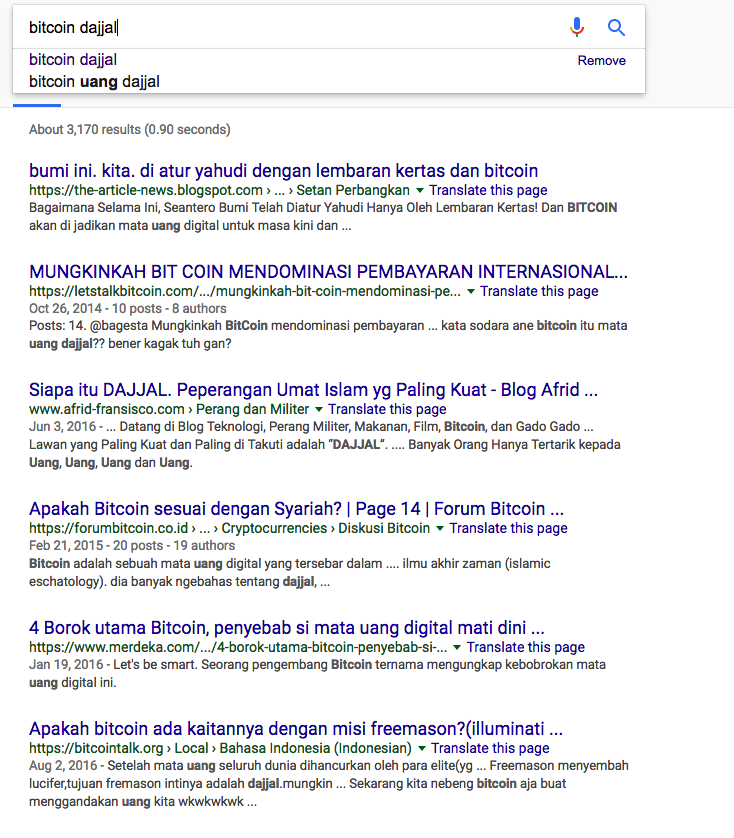The image size is (734, 838).
Task: Expand the dropdown arrow beside the merdeka.com URL
Action: [x=457, y=647]
